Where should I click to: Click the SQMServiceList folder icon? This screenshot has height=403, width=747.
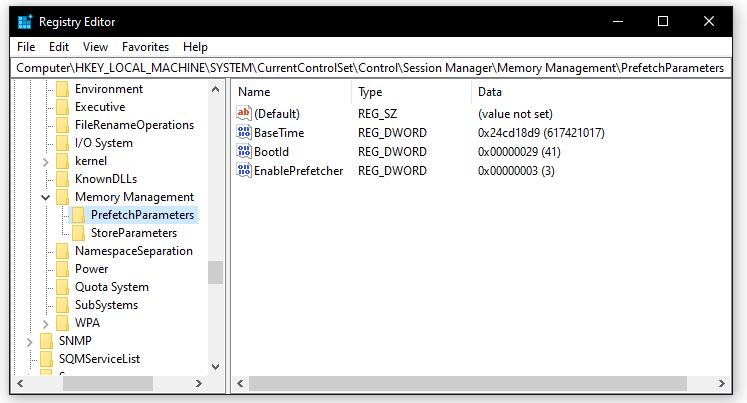(47, 359)
